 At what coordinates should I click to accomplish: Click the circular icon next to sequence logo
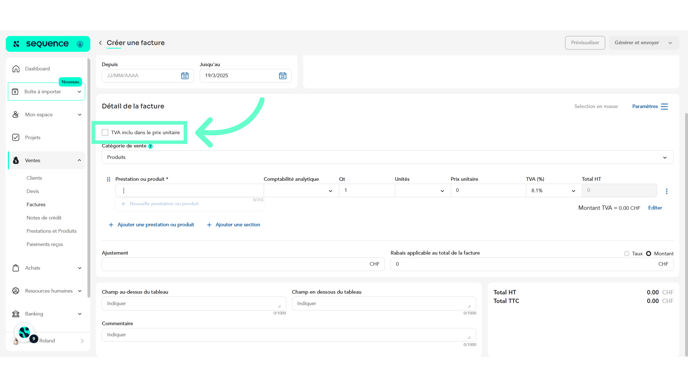80,44
